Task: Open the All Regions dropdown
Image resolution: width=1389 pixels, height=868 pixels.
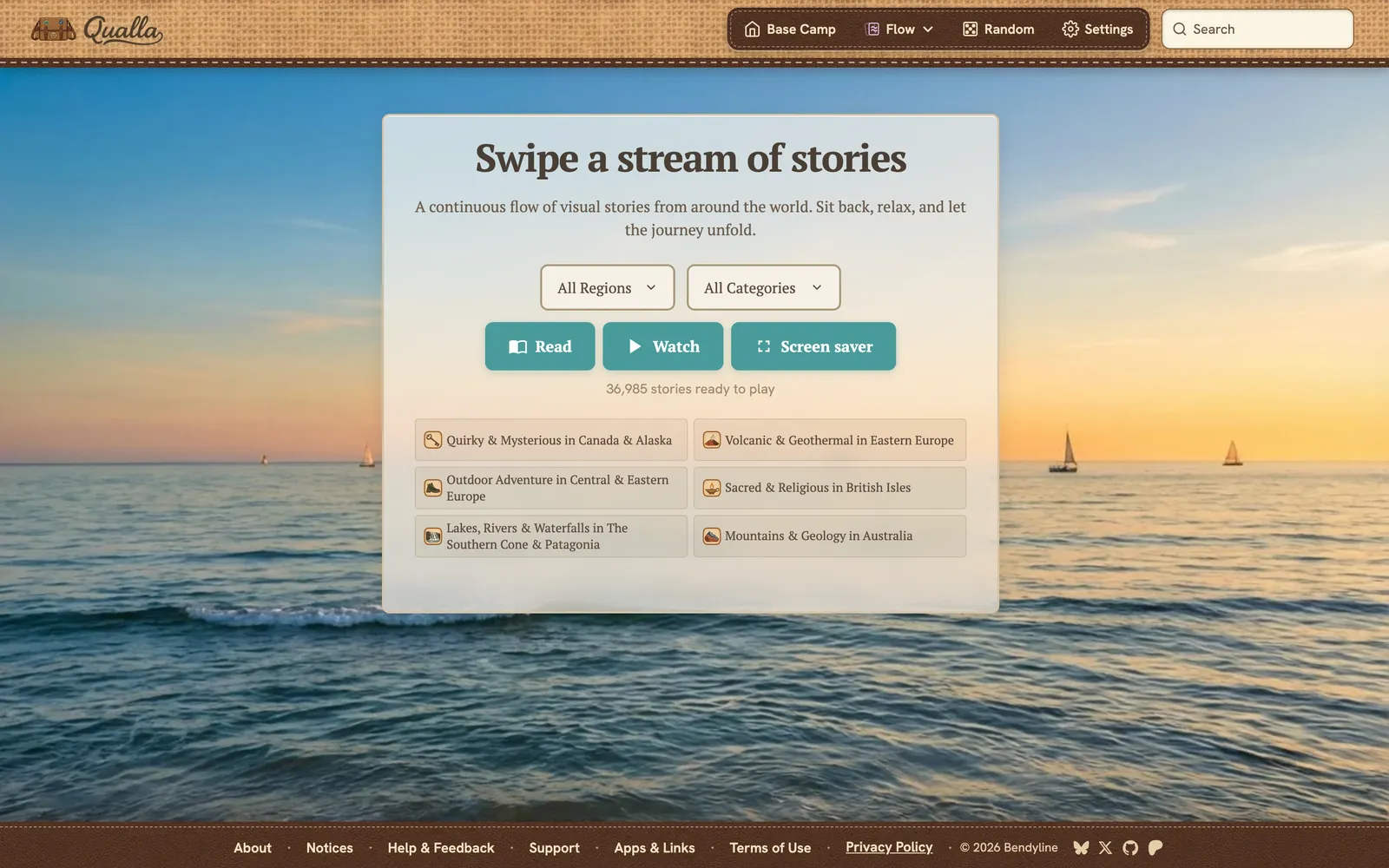Action: (608, 287)
